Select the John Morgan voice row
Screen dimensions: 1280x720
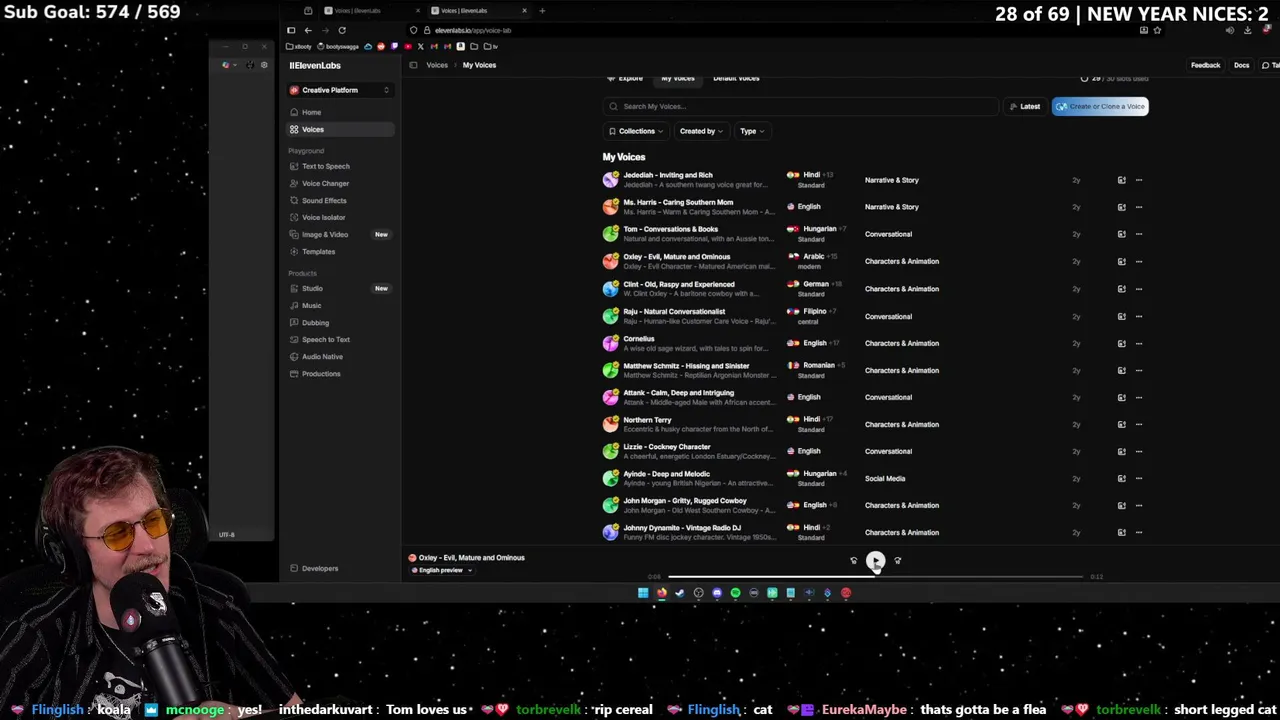tap(875, 505)
